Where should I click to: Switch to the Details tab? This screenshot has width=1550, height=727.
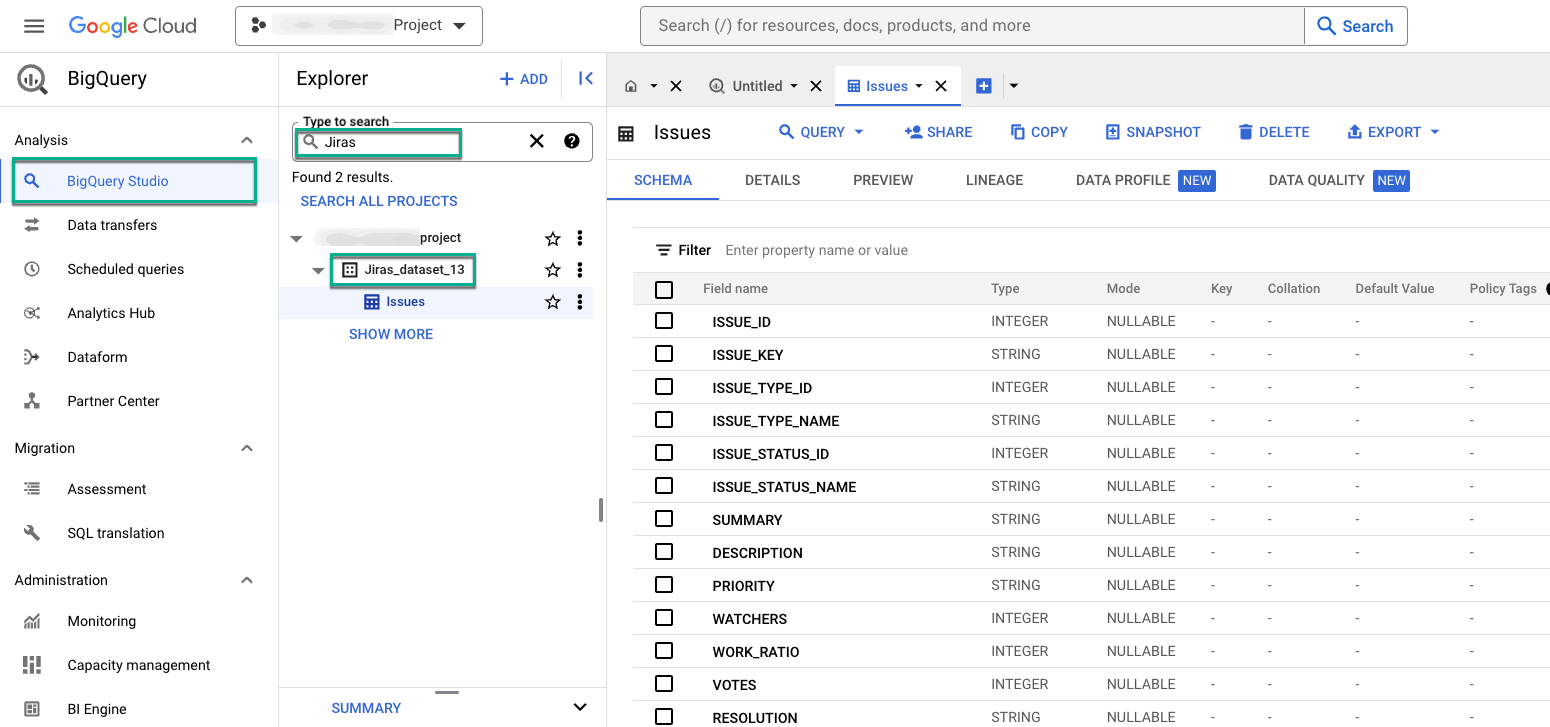(772, 180)
